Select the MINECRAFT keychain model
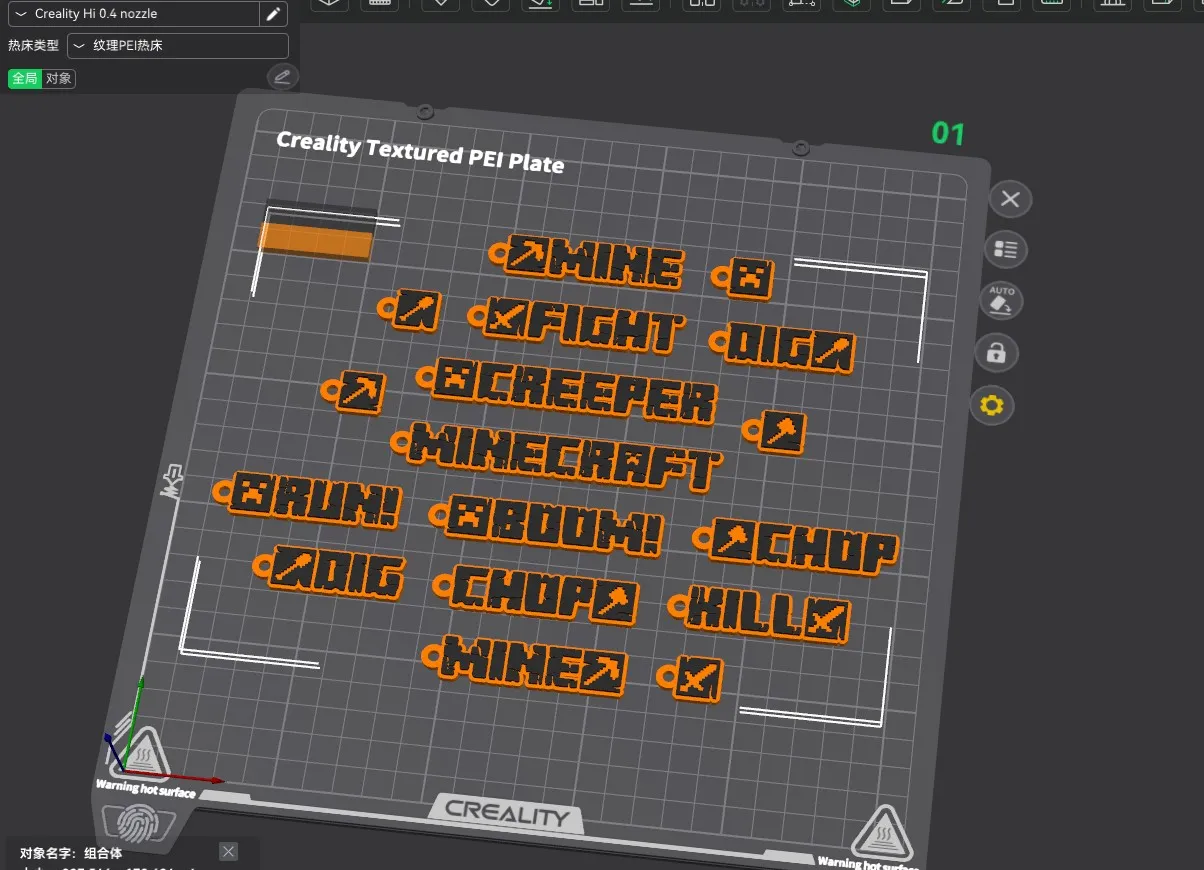The height and width of the screenshot is (870, 1204). point(555,457)
